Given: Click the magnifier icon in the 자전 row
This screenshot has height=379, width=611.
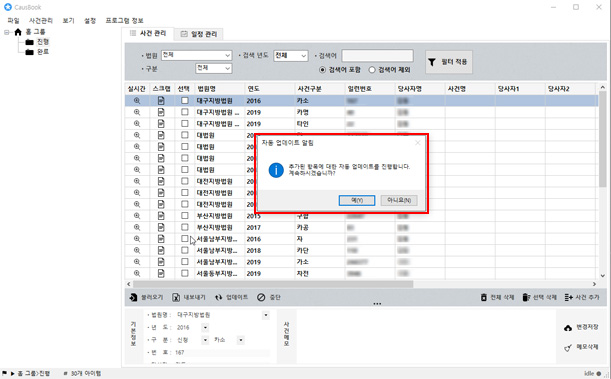Looking at the screenshot, I should pyautogui.click(x=137, y=273).
